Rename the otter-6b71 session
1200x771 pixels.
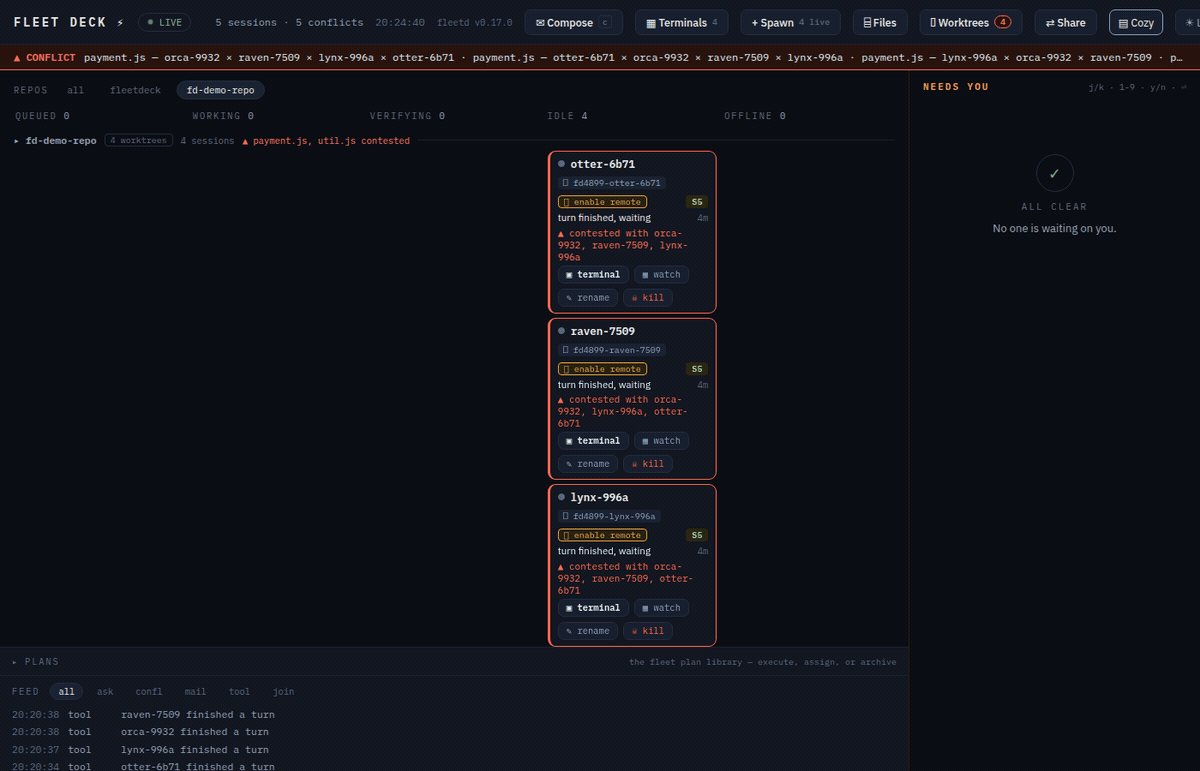587,297
